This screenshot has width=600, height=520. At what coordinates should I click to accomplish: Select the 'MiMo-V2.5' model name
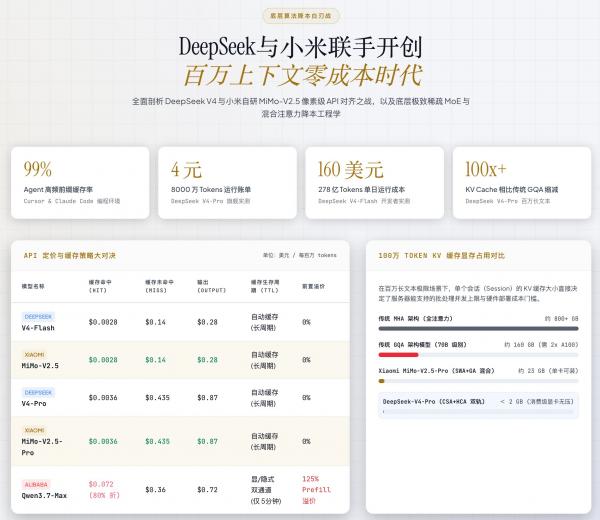point(40,366)
